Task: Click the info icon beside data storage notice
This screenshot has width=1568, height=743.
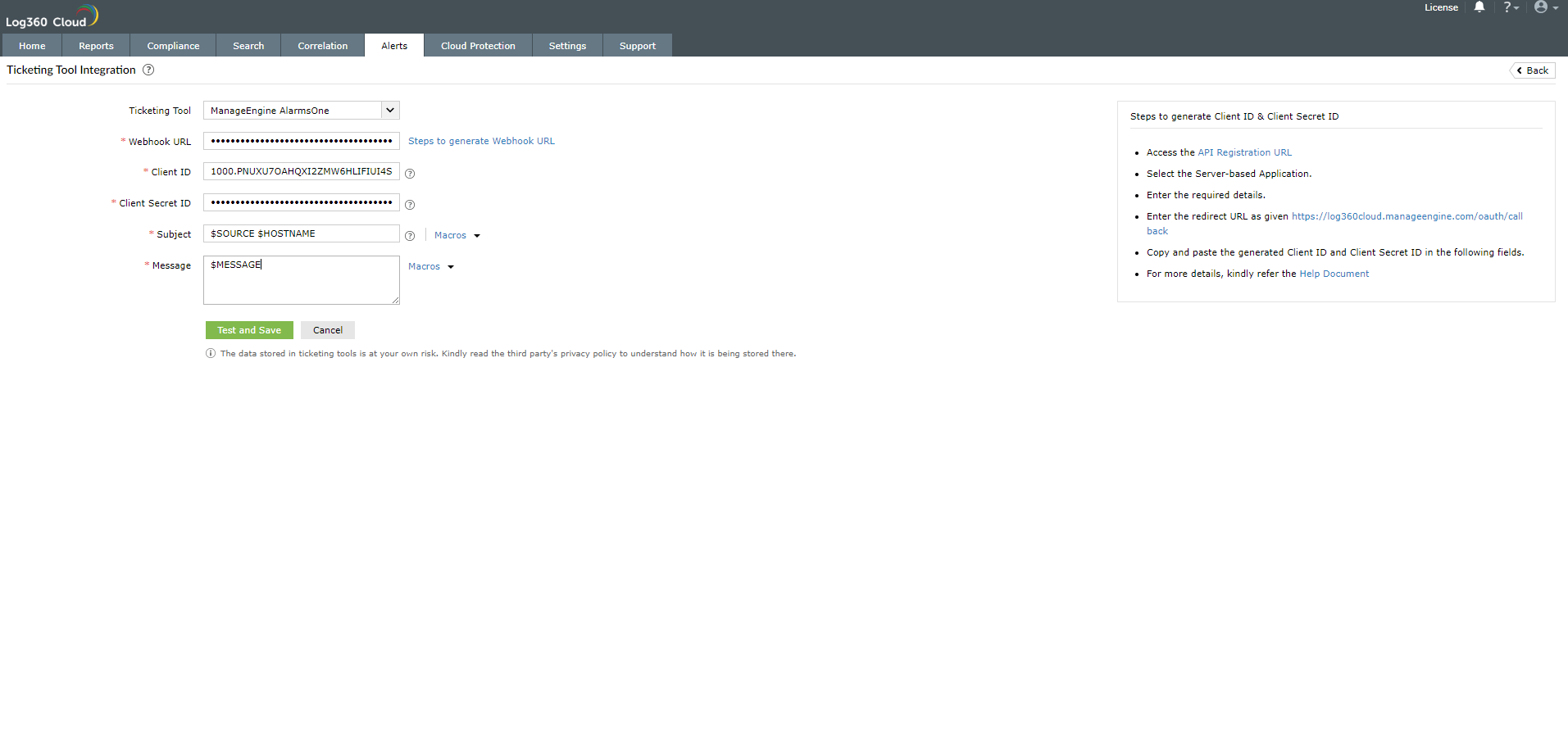Action: pos(211,354)
